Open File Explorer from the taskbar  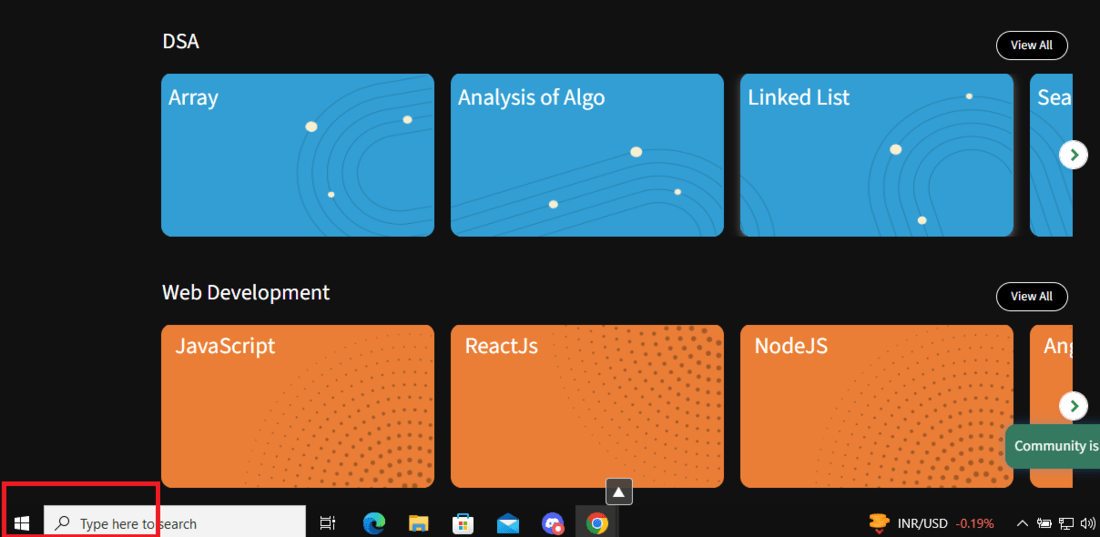click(419, 523)
